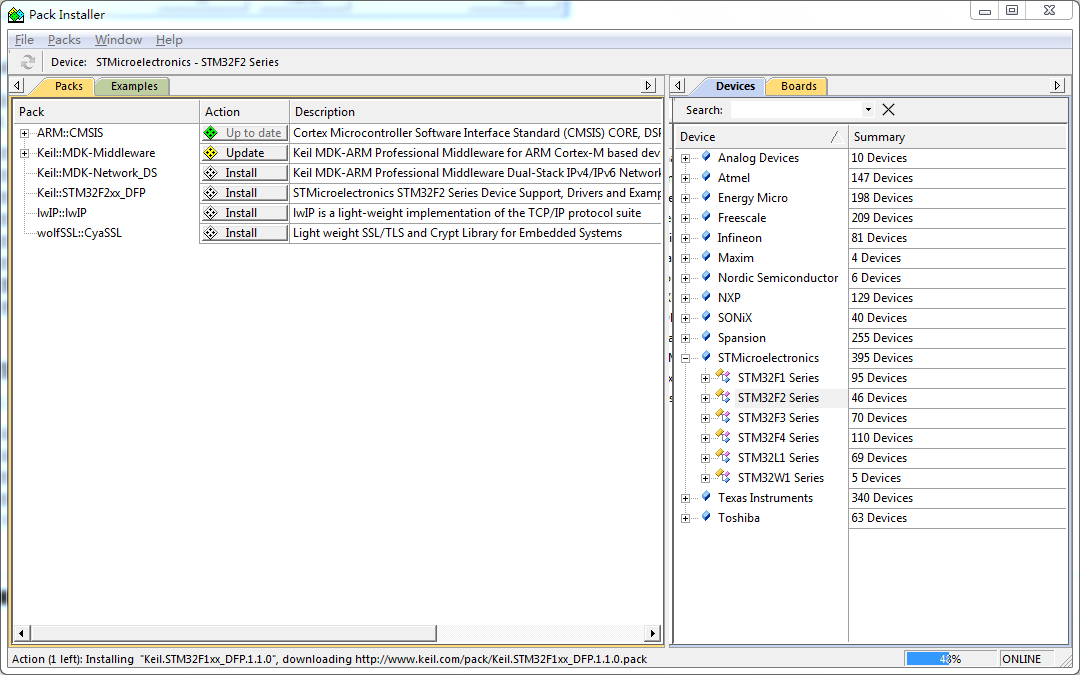The width and height of the screenshot is (1080, 675).
Task: Click the download progress bar in status bar
Action: click(950, 659)
